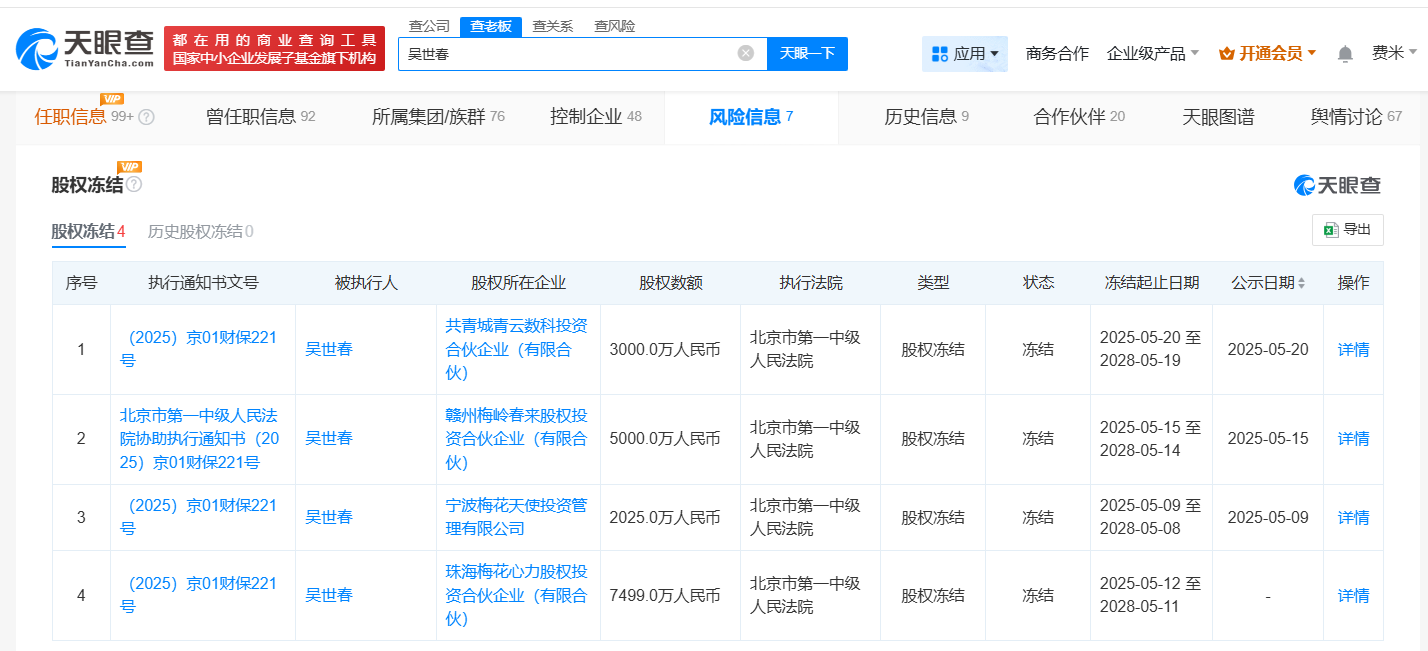Open the 应用 apps dropdown
This screenshot has width=1428, height=651.
click(964, 53)
